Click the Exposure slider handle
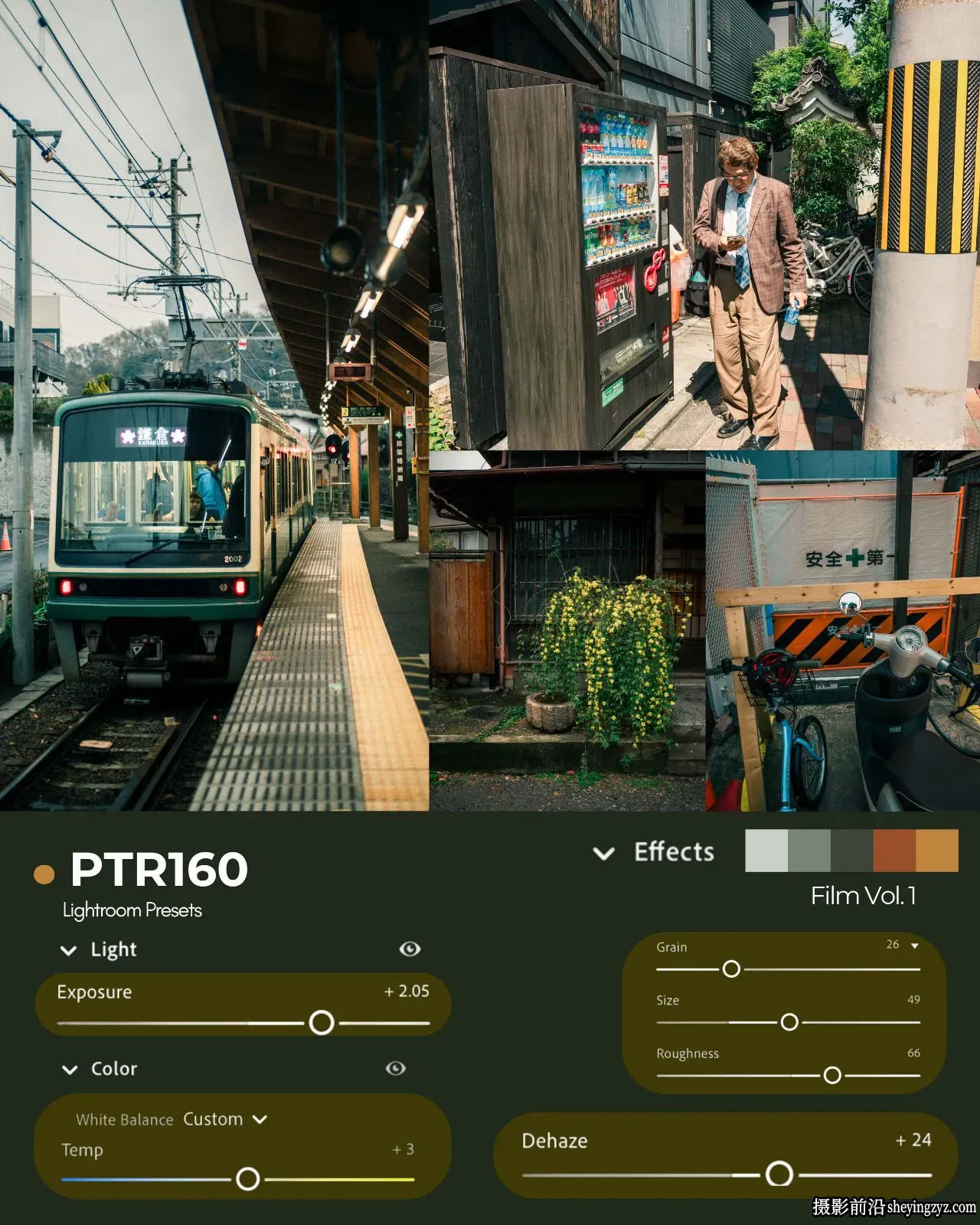 pyautogui.click(x=322, y=1022)
